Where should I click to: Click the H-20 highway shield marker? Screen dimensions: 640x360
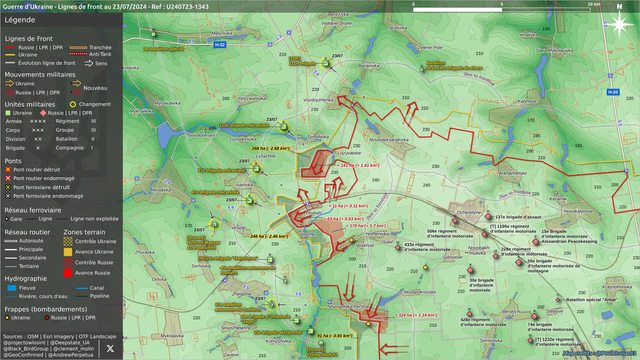[612, 92]
